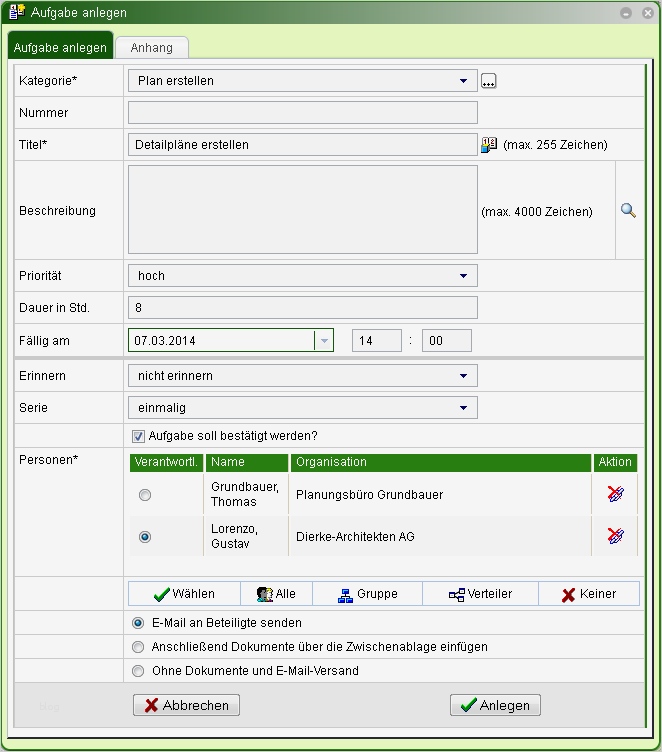This screenshot has height=752, width=662.
Task: Click the Verteiler button
Action: [x=480, y=594]
